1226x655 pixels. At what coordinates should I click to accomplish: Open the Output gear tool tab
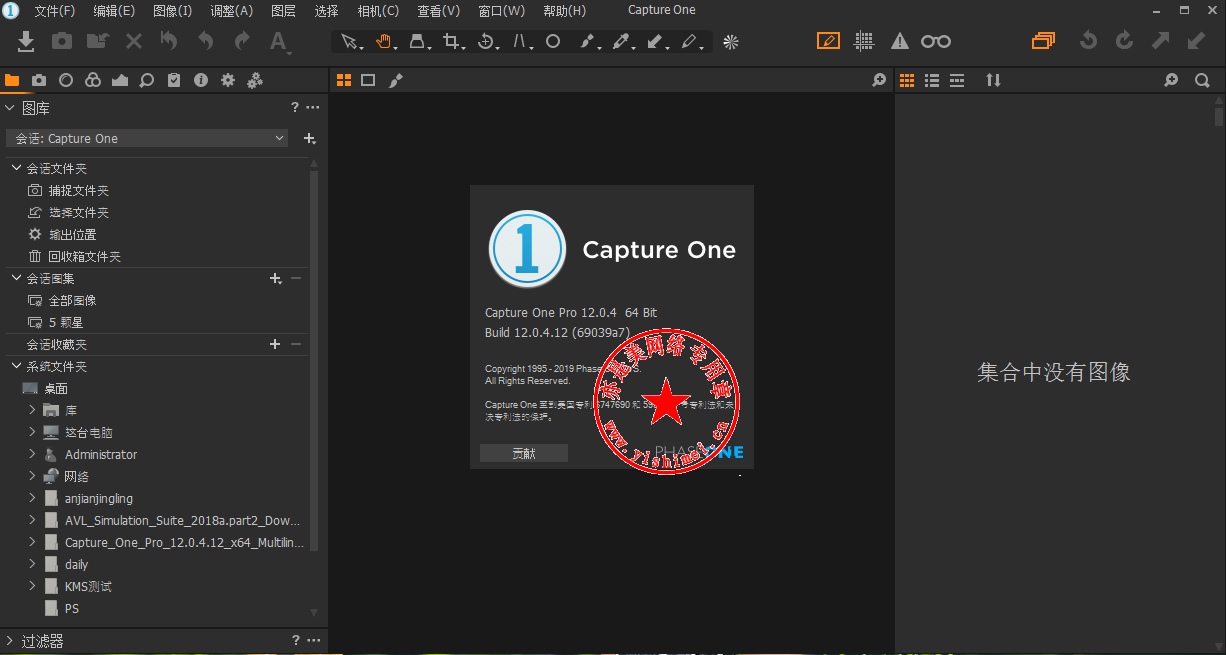(228, 80)
